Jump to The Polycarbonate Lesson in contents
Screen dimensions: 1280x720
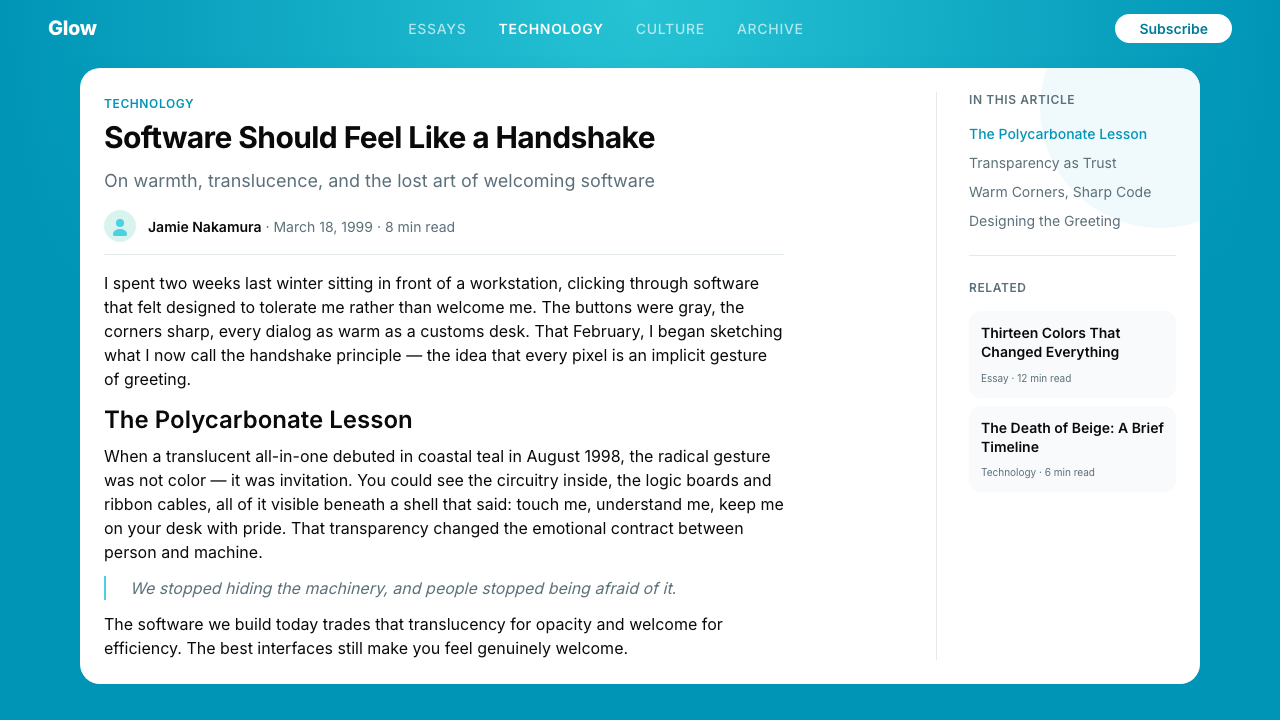tap(1058, 134)
